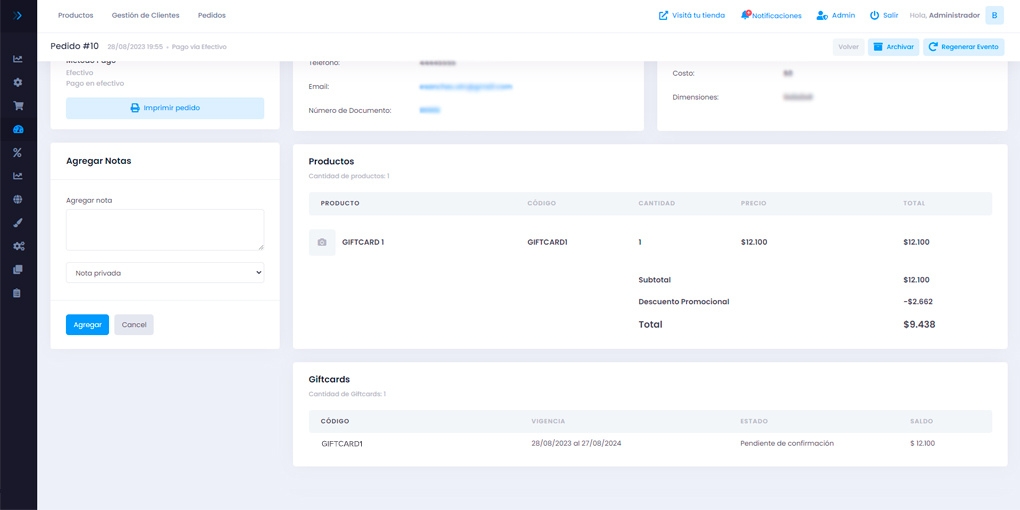Image resolution: width=1020 pixels, height=510 pixels.
Task: Click the Regenerar Evento button
Action: [963, 47]
